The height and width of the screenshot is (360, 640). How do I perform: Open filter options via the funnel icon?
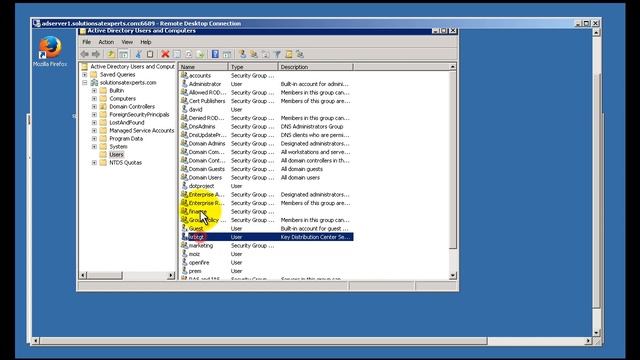pyautogui.click(x=277, y=54)
